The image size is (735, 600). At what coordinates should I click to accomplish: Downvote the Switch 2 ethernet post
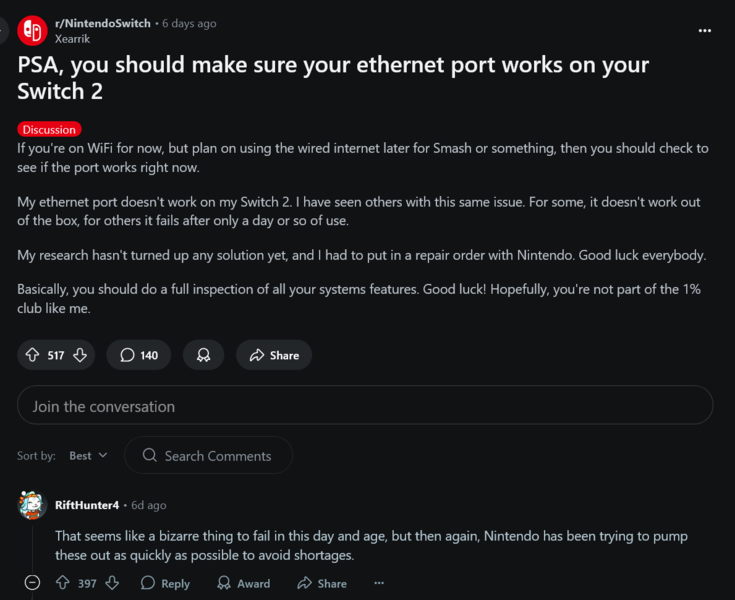[x=80, y=355]
